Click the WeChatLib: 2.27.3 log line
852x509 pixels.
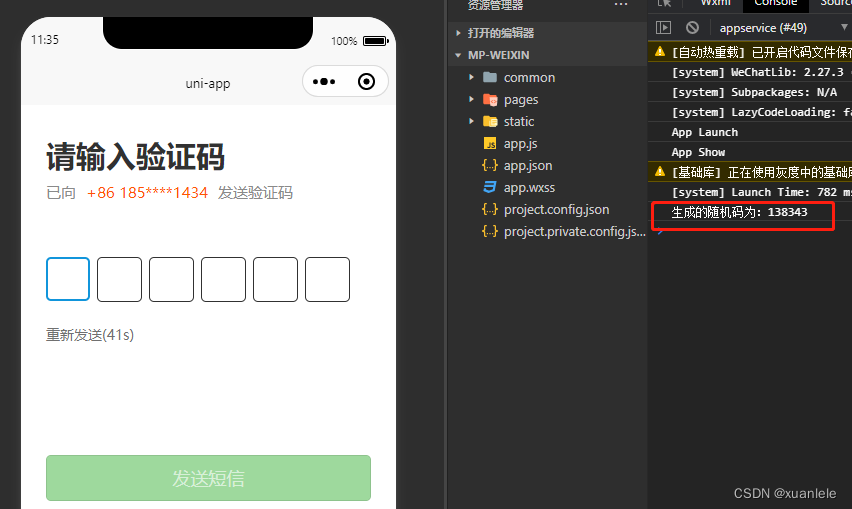click(x=757, y=72)
